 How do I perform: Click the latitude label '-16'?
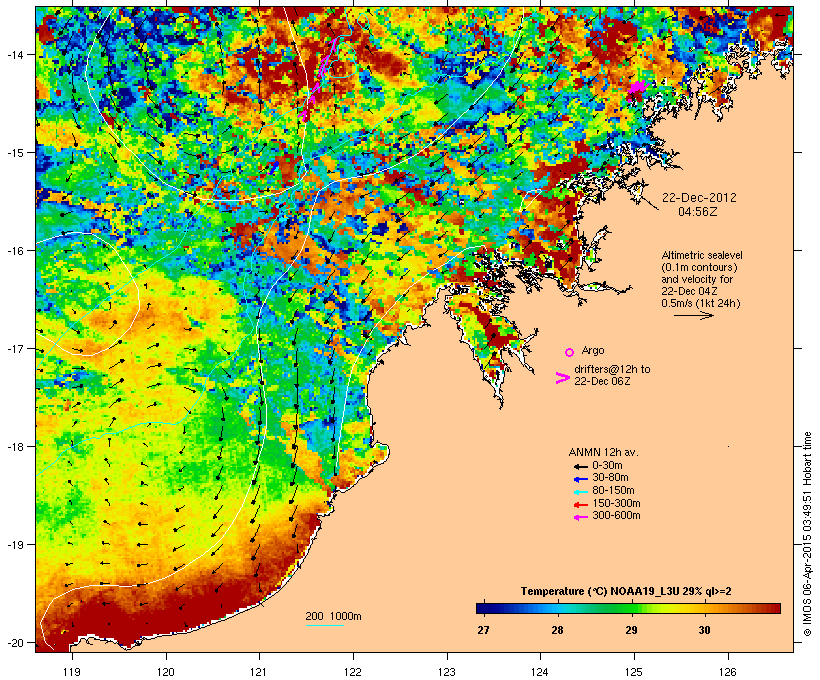pos(14,251)
